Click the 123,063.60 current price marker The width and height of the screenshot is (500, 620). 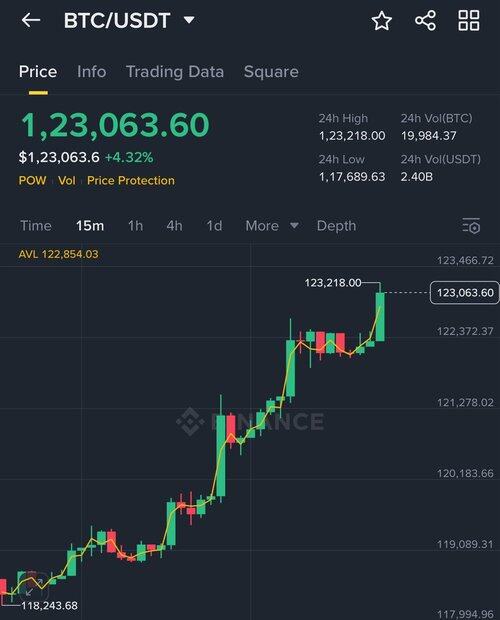click(464, 293)
